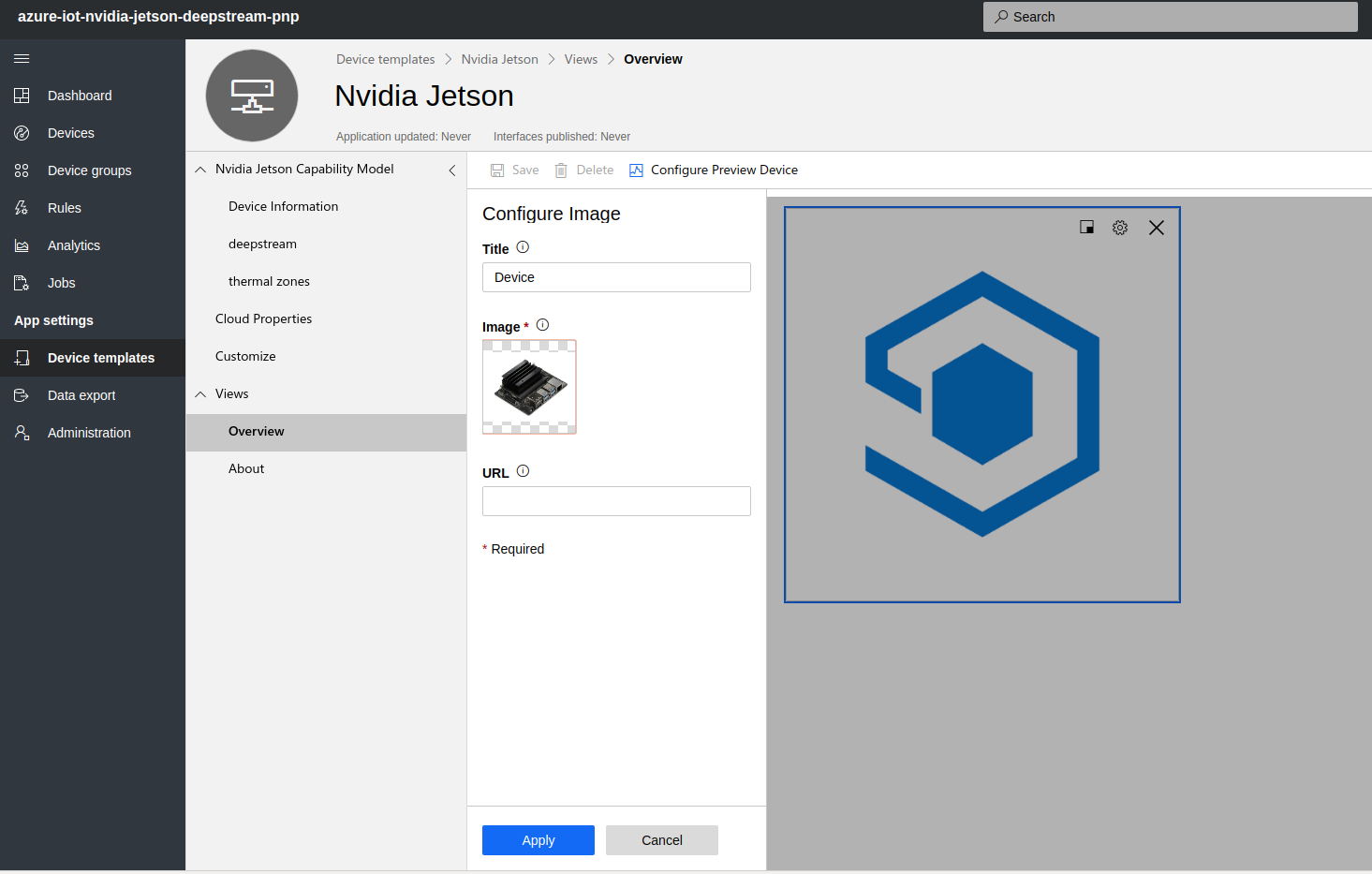Collapse the template tree panel arrow

(452, 170)
